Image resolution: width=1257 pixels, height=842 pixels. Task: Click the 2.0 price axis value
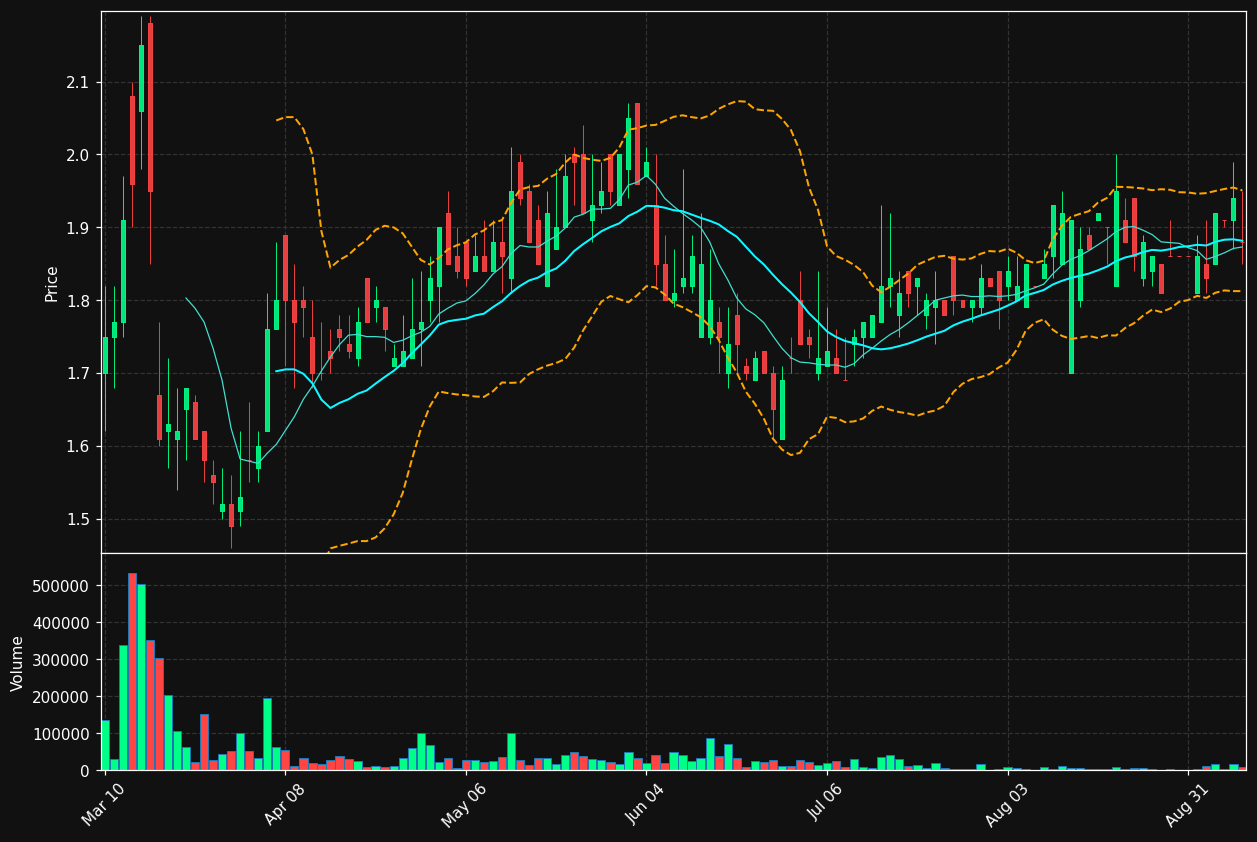point(78,155)
